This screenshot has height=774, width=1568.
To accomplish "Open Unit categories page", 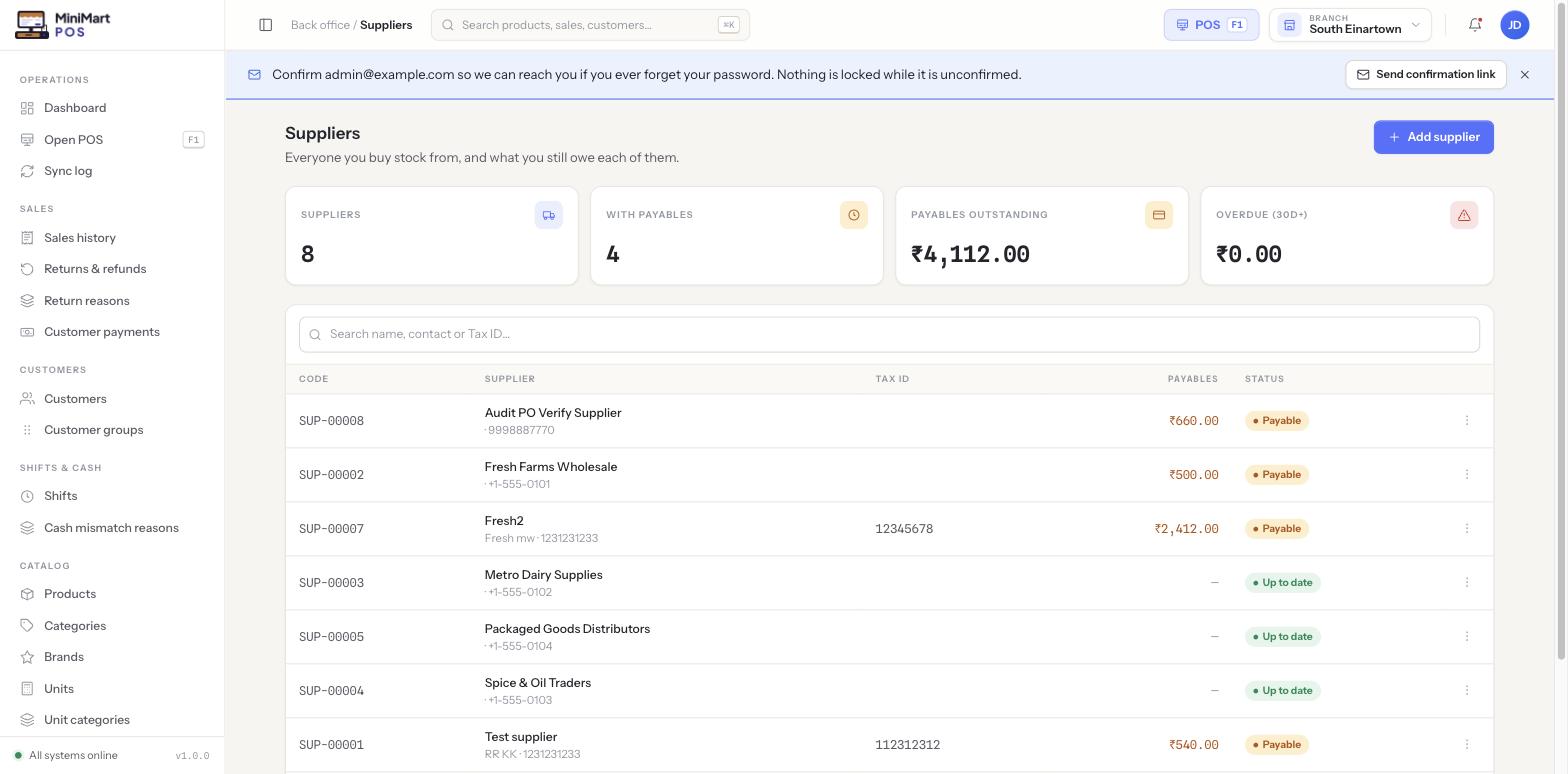I will (x=112, y=720).
